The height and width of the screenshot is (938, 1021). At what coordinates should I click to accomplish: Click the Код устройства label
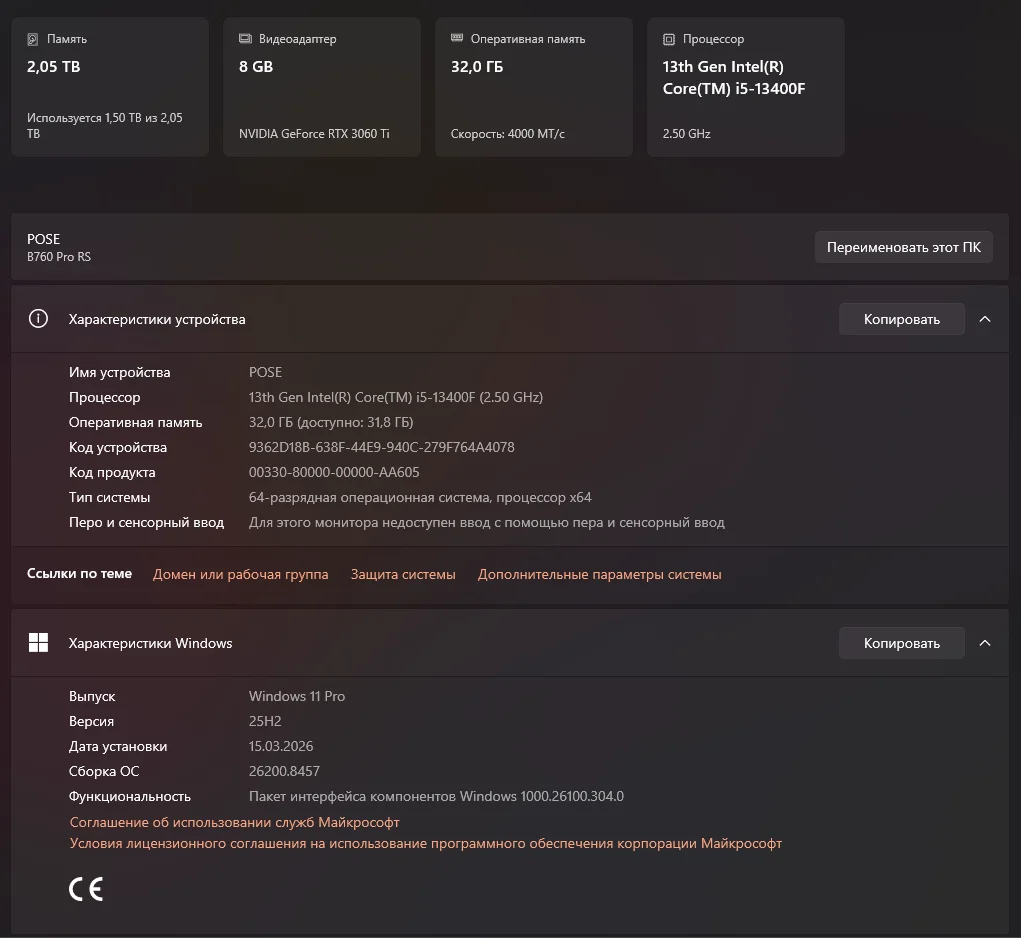coord(118,447)
